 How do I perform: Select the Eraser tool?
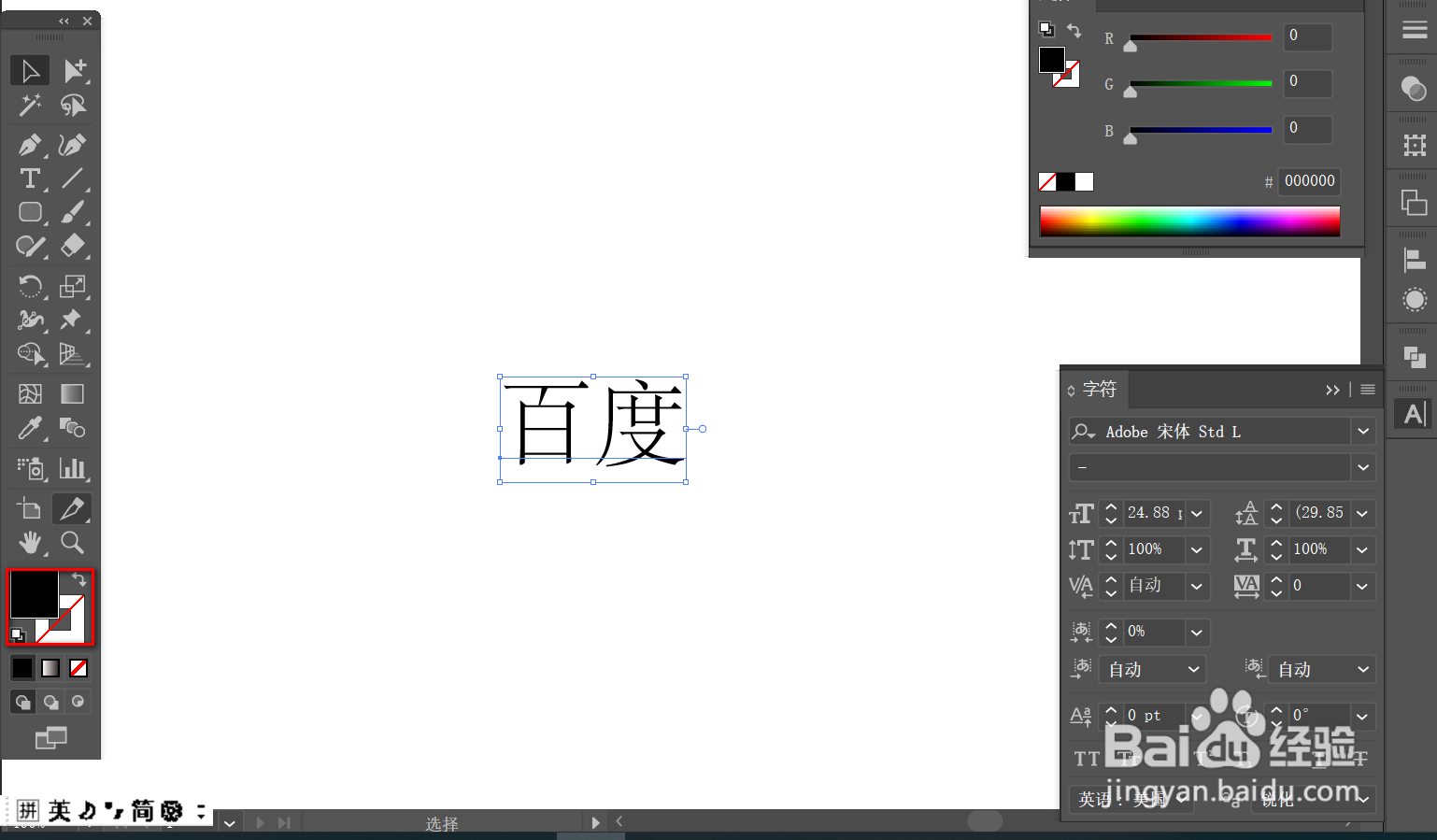(73, 246)
